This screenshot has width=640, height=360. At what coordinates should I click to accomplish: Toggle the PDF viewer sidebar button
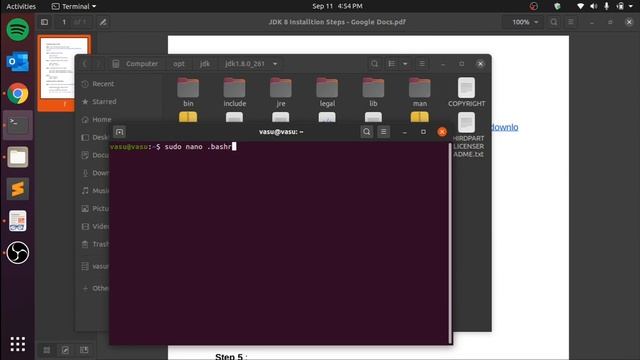(44, 22)
